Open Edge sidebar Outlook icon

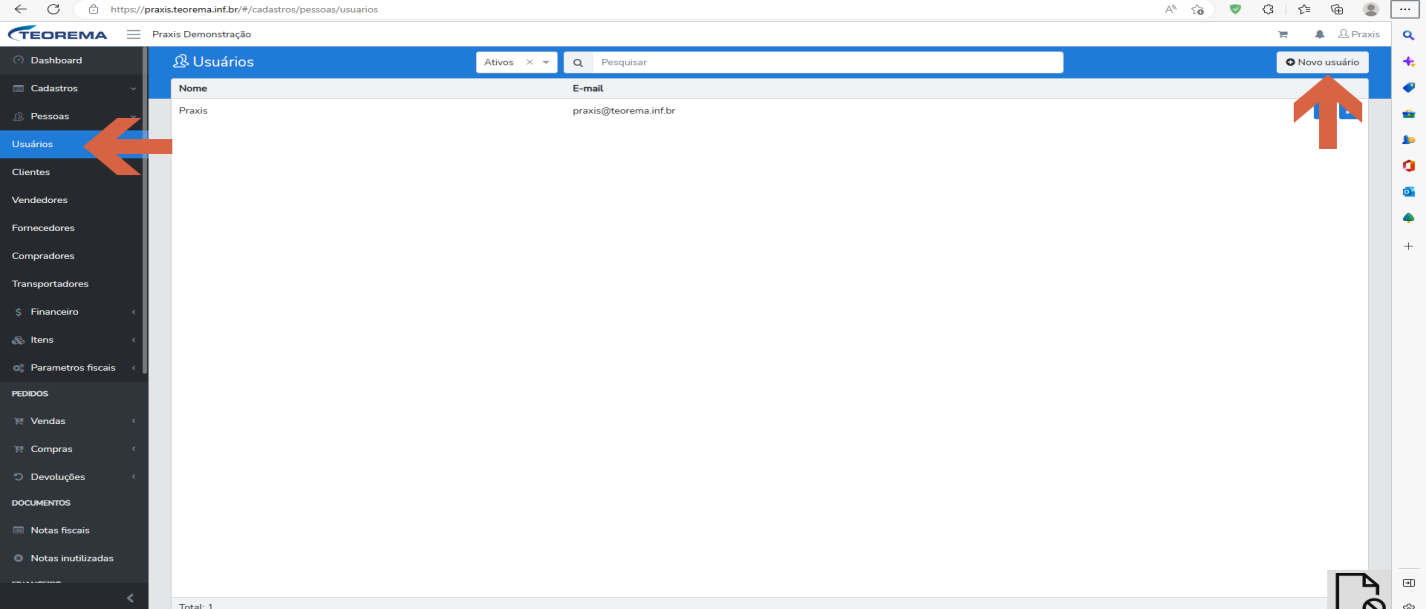click(x=1409, y=191)
